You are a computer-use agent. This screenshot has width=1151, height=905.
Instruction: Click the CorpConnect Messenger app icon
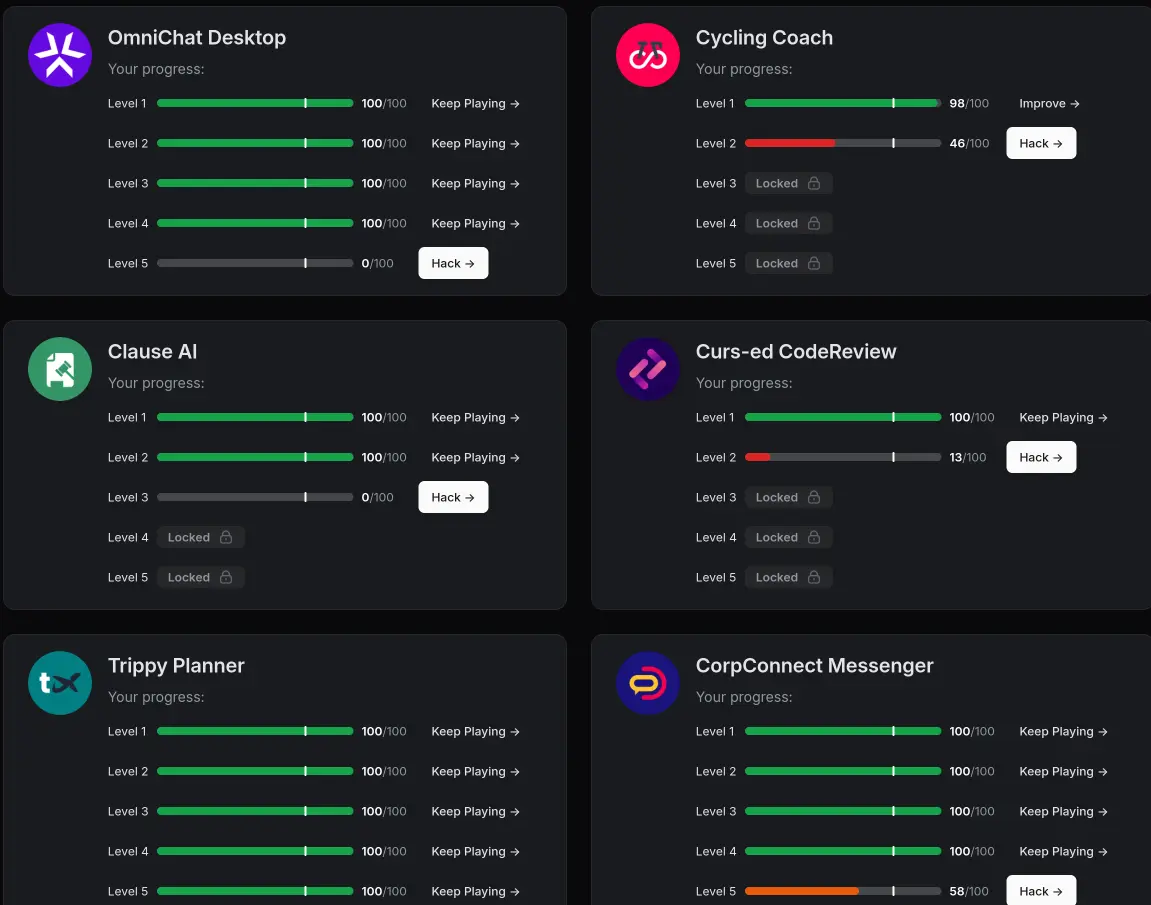[x=648, y=682]
